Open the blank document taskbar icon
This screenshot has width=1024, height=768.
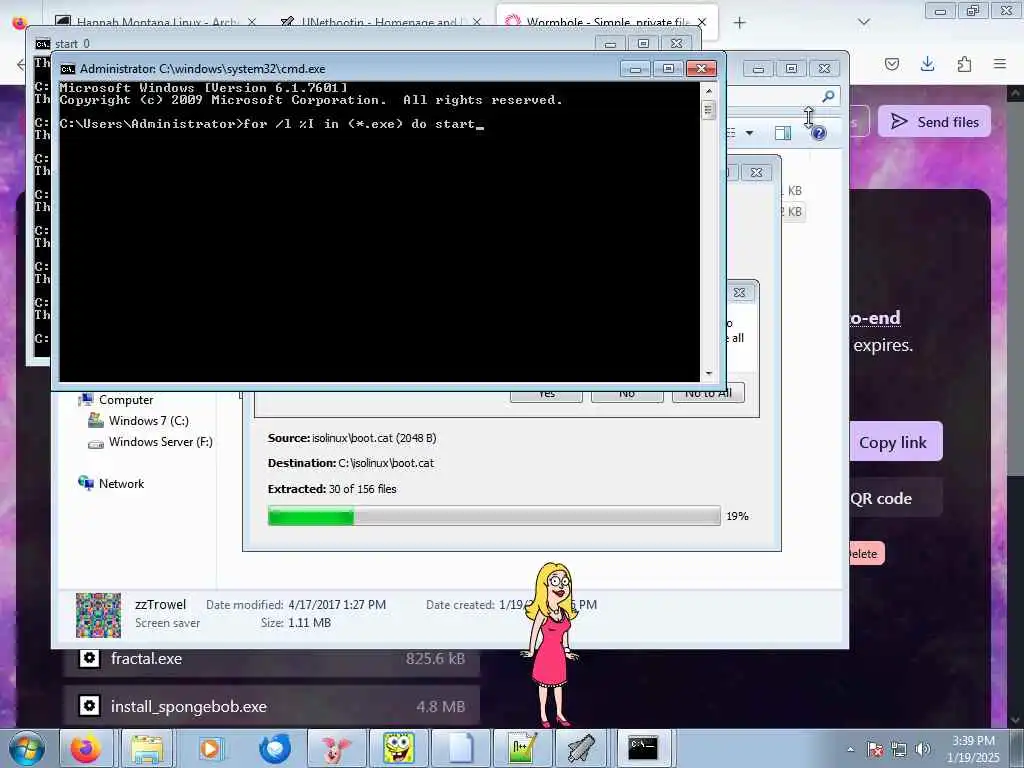460,748
